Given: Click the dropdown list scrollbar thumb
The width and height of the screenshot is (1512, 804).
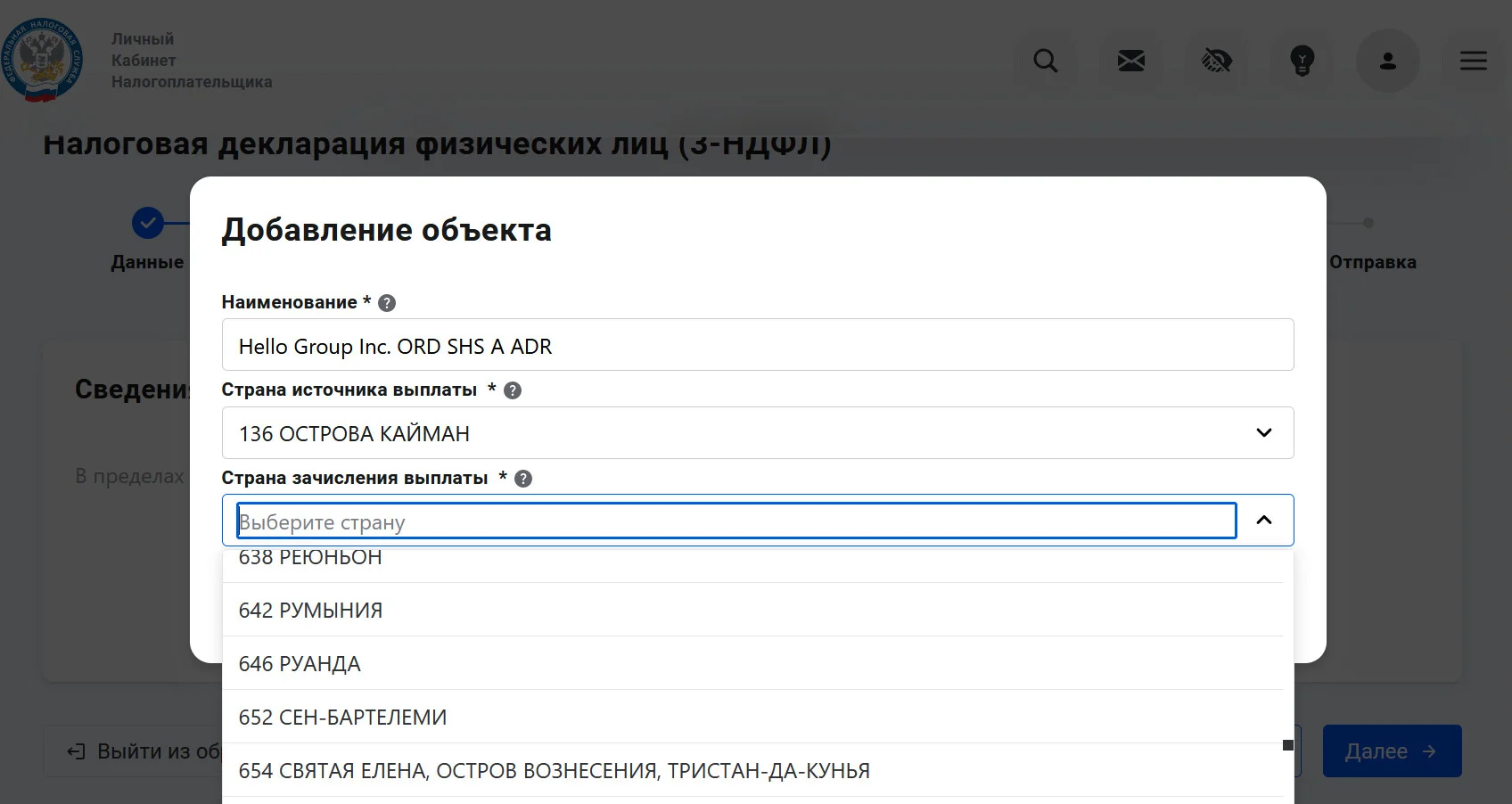Looking at the screenshot, I should pos(1288,745).
